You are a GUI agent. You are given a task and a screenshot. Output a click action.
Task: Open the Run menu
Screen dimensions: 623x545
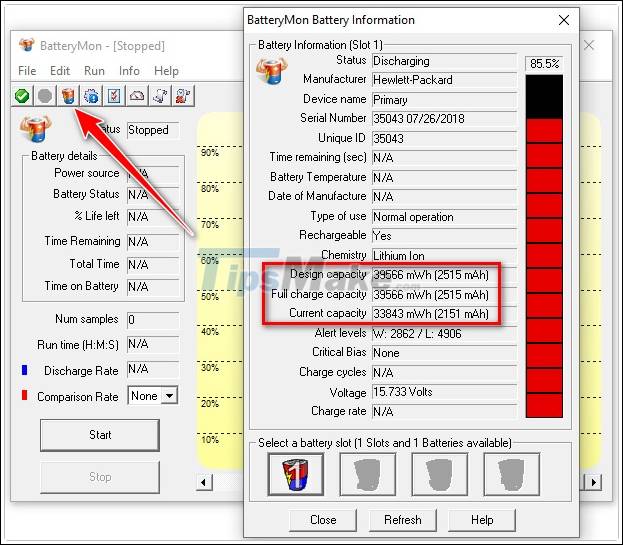pos(94,71)
